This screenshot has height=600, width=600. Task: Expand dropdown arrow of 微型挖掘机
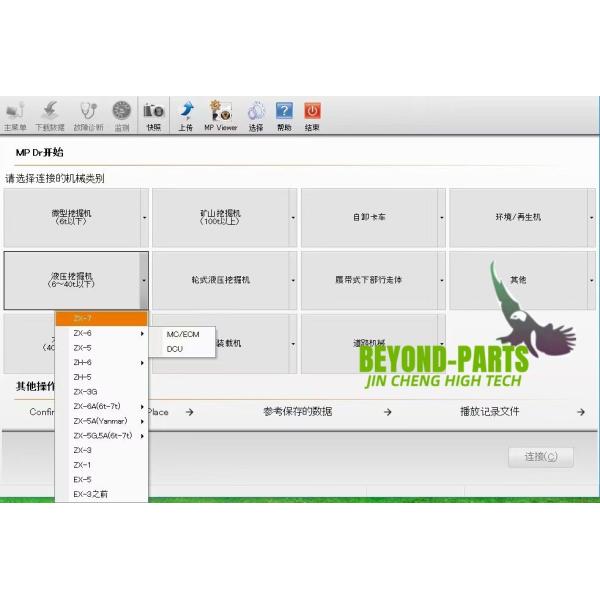click(x=145, y=217)
